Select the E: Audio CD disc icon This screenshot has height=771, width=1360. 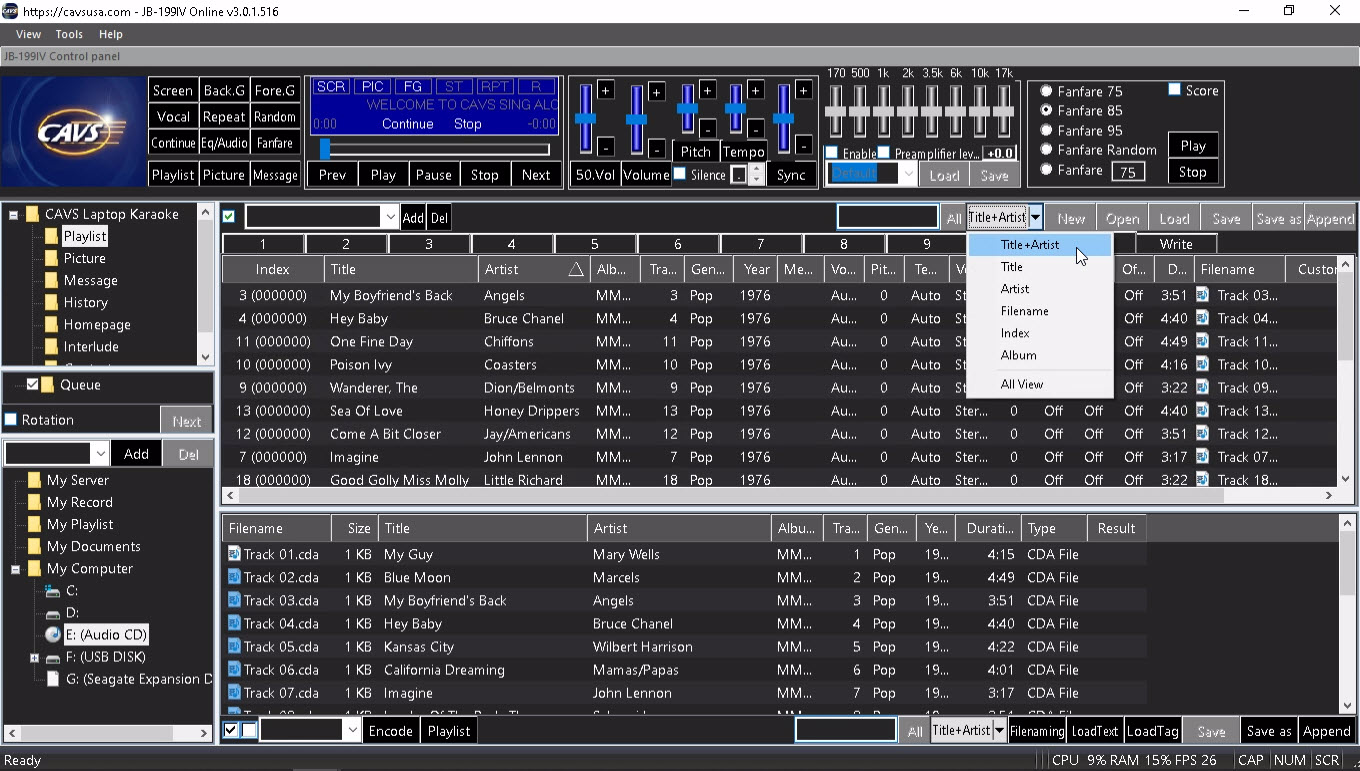point(53,635)
